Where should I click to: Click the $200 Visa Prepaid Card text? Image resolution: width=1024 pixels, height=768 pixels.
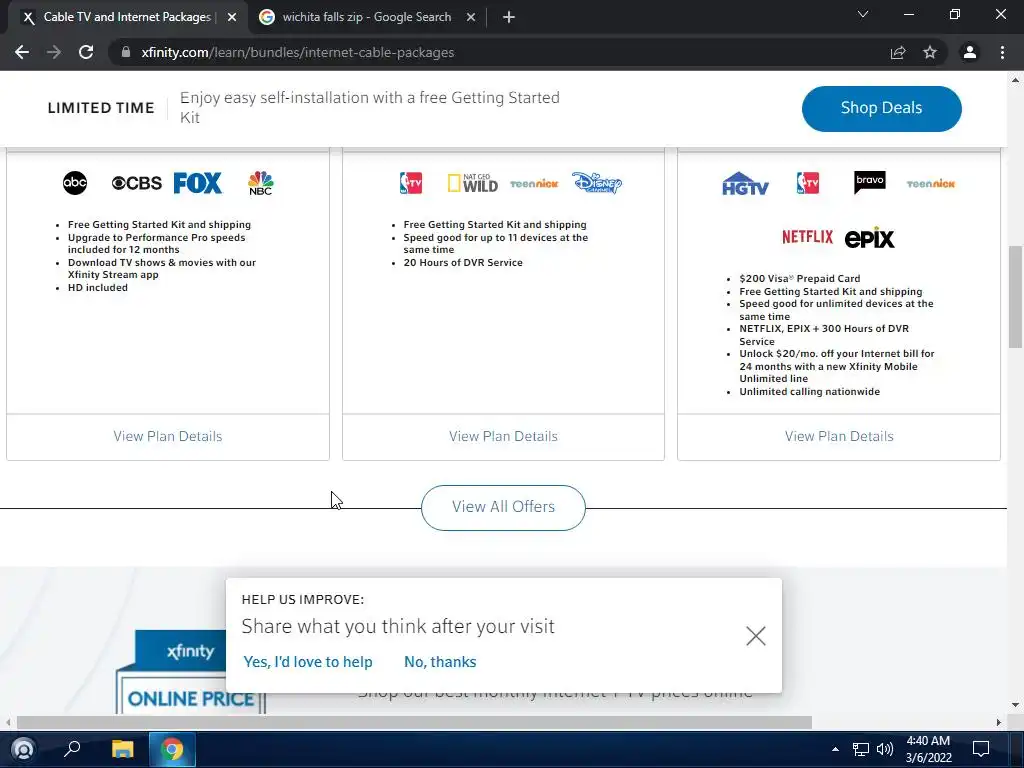[799, 279]
